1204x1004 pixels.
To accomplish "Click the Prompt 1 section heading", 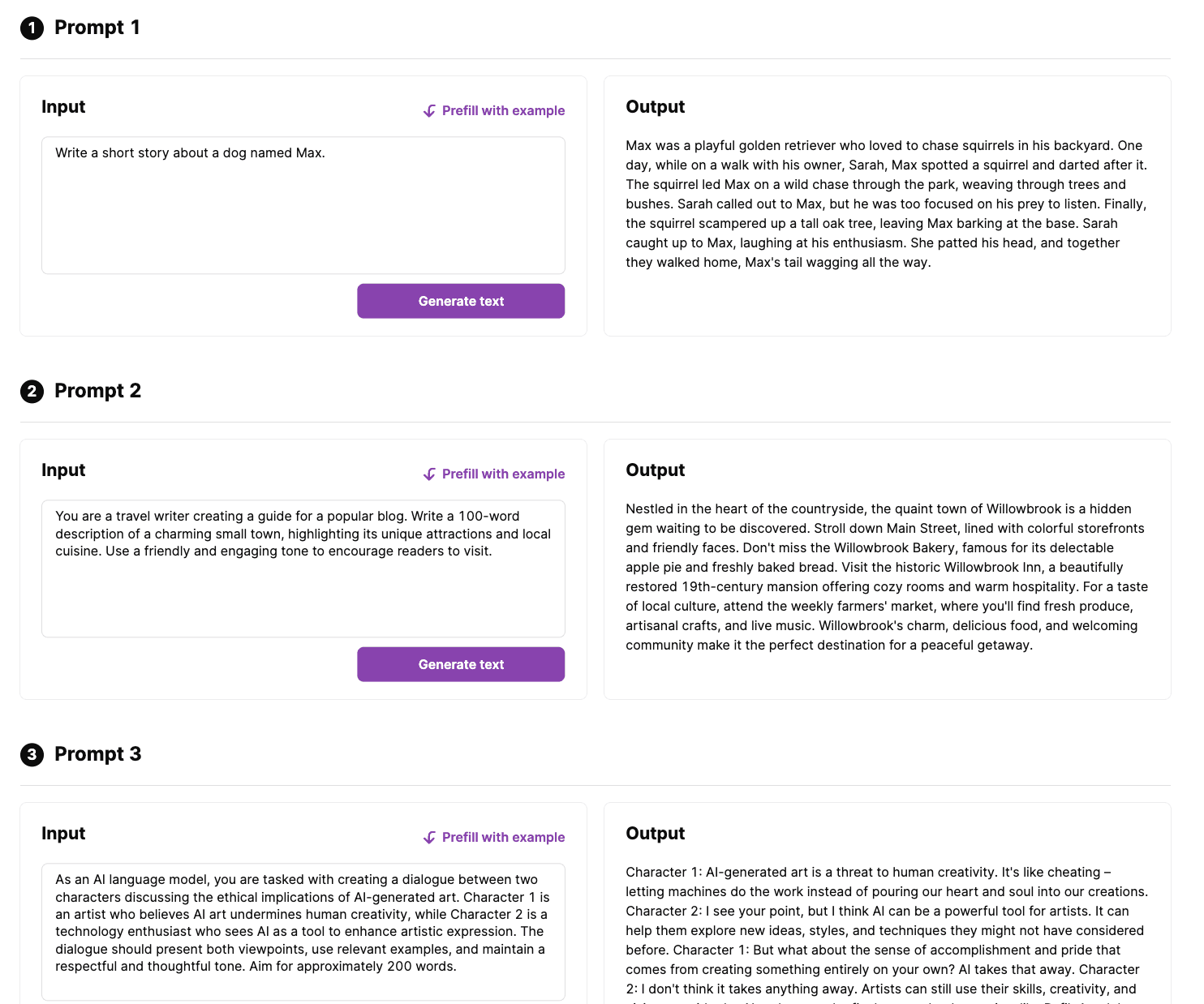I will tap(97, 28).
